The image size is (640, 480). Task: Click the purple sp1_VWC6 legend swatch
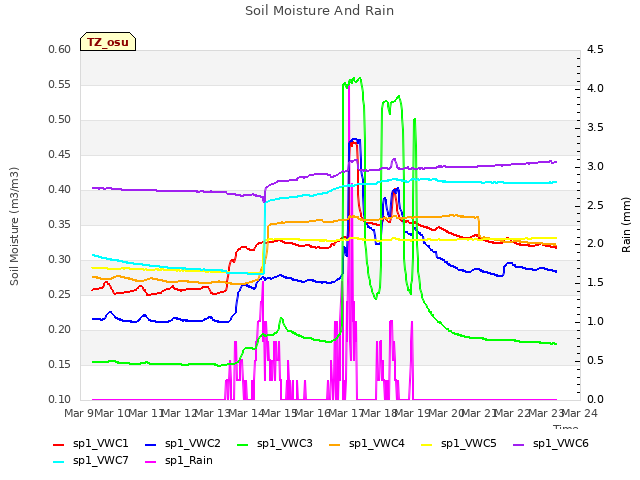pos(519,445)
